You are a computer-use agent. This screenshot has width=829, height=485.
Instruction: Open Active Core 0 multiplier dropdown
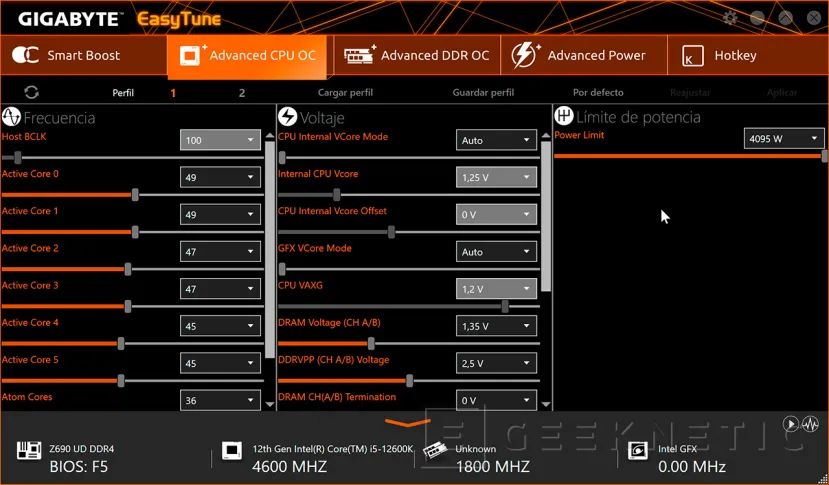220,177
